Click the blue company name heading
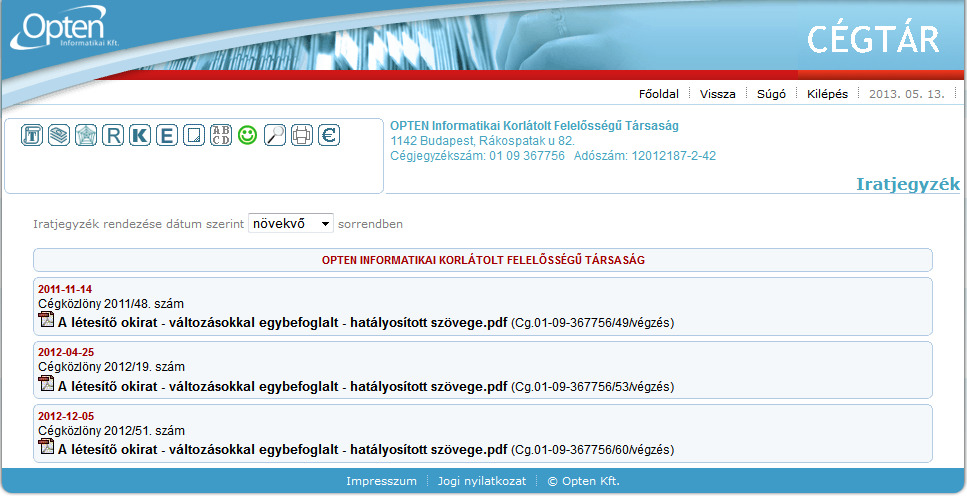 (534, 125)
